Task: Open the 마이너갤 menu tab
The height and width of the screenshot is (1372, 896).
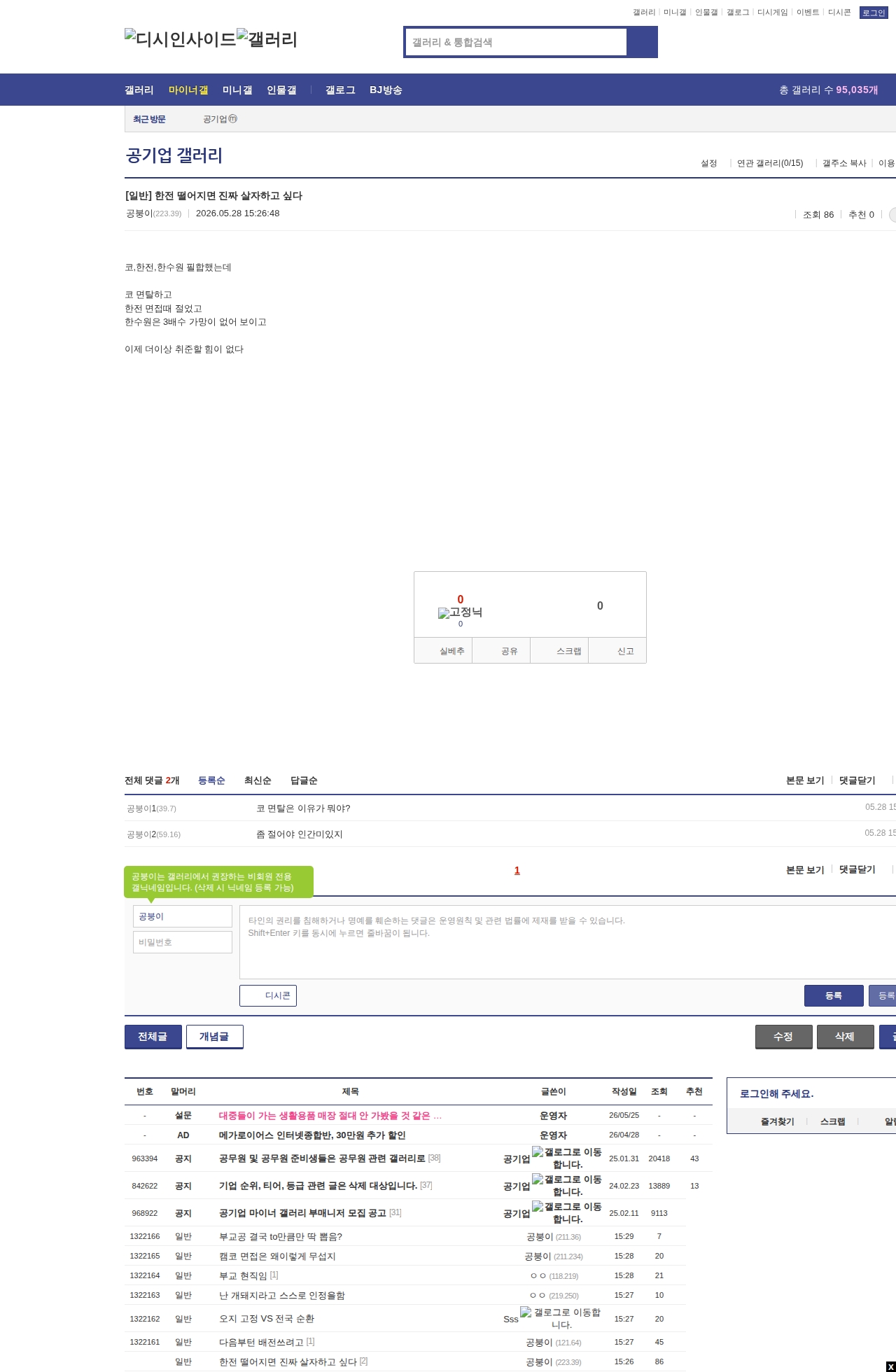Action: tap(188, 90)
